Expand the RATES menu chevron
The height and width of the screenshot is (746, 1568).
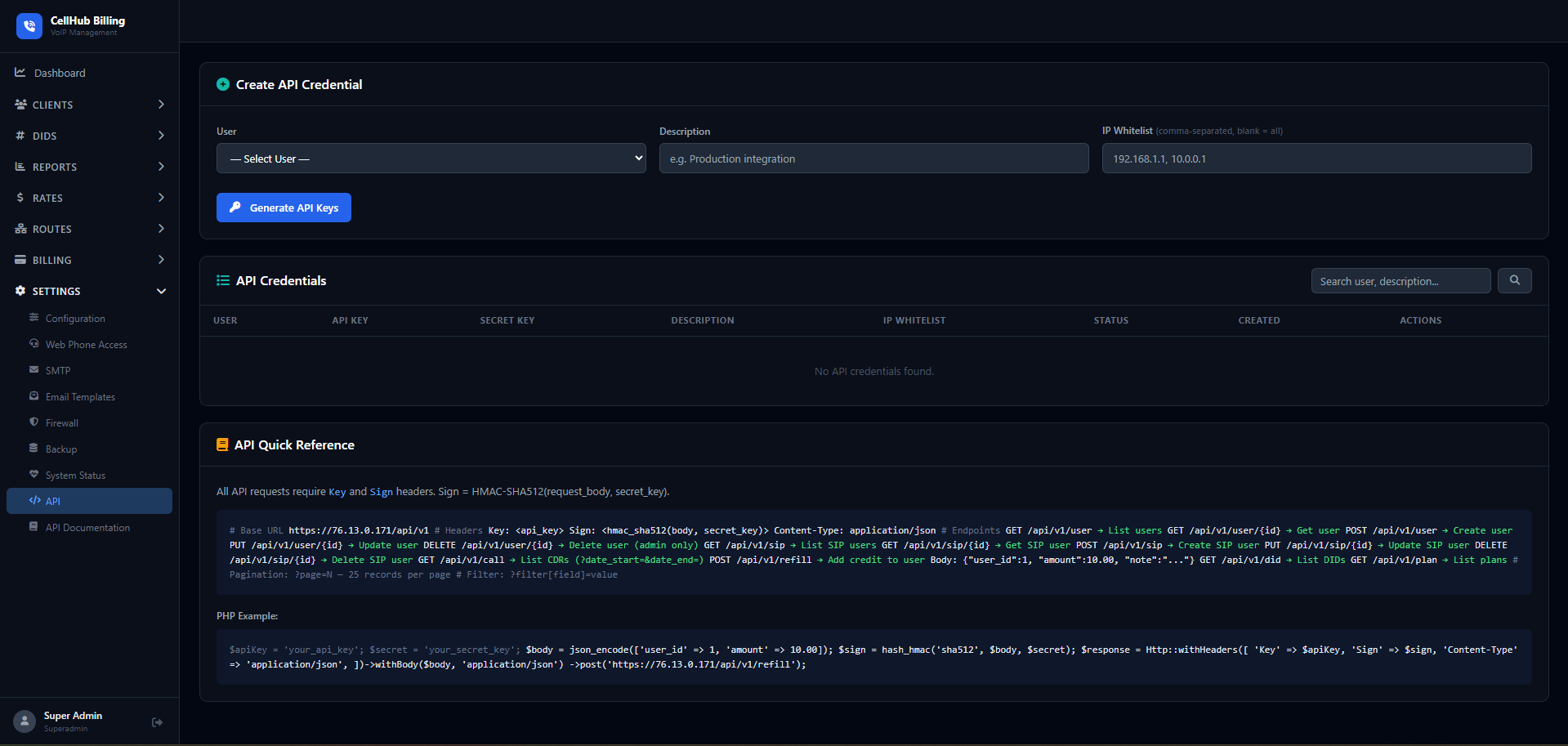(161, 198)
